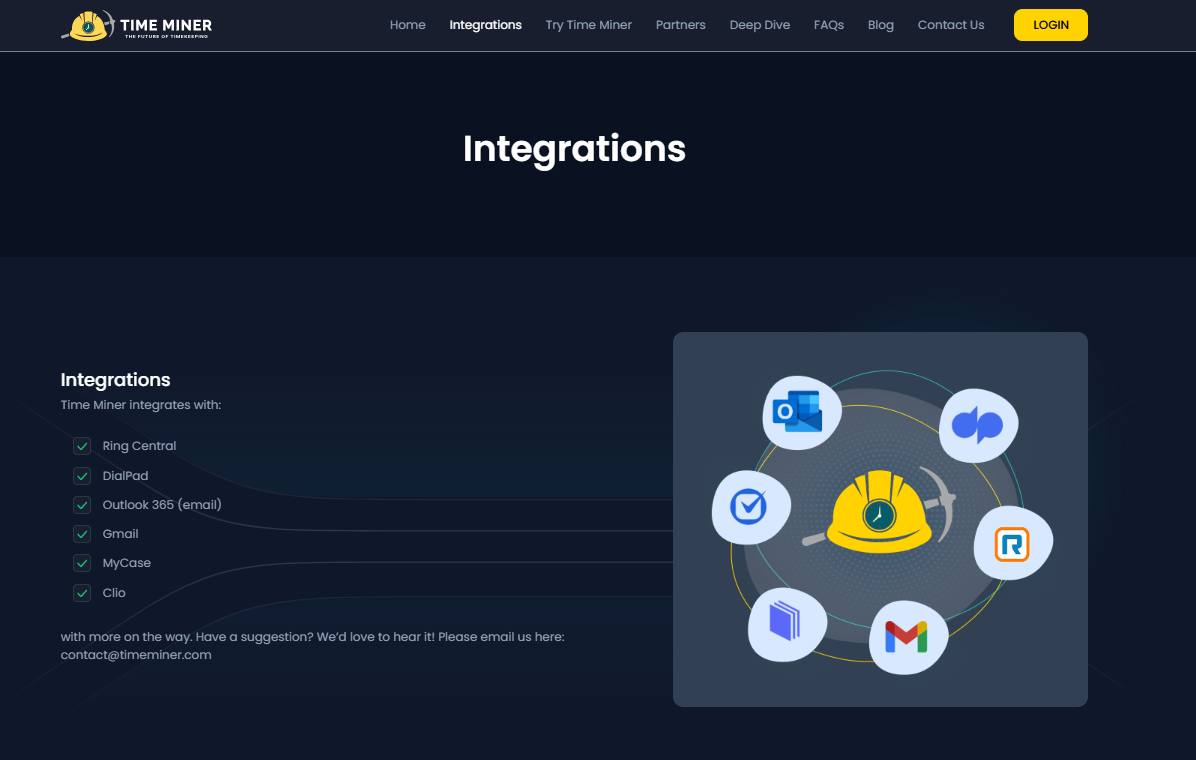This screenshot has height=760, width=1196.
Task: Click the large Integrations page title
Action: 574,149
